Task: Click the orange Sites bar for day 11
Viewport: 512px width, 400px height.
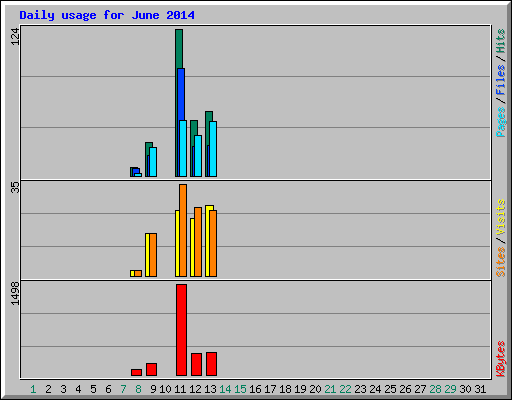Action: (183, 230)
